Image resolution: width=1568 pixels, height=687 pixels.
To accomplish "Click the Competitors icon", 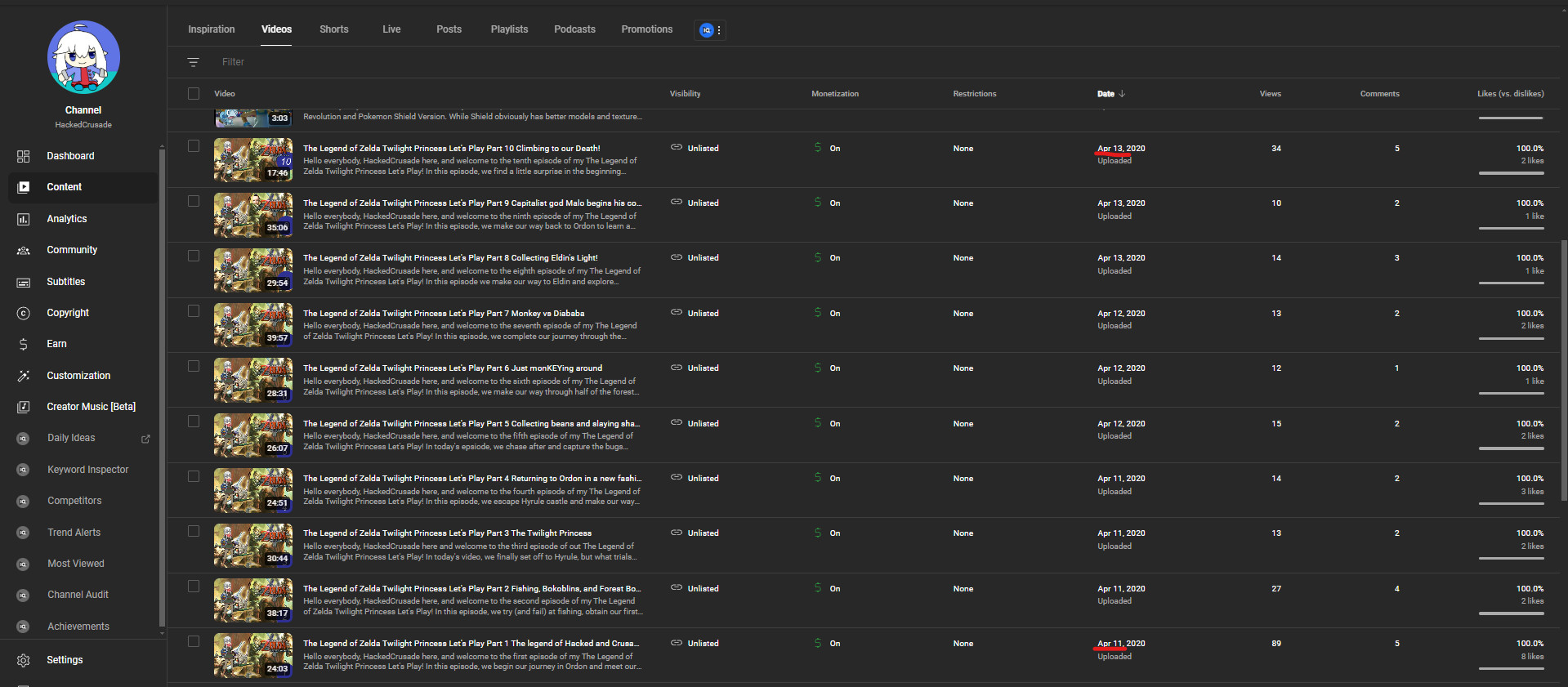I will pyautogui.click(x=24, y=501).
